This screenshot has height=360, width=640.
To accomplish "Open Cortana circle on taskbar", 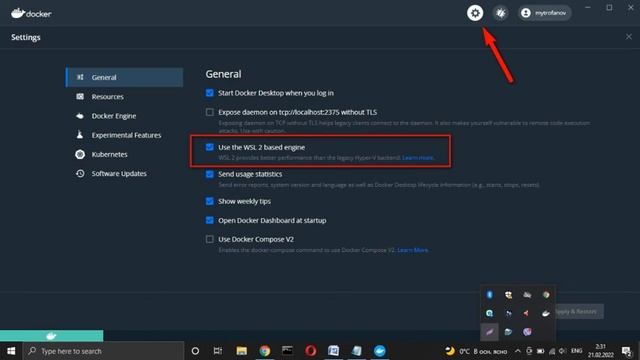I will coord(195,351).
